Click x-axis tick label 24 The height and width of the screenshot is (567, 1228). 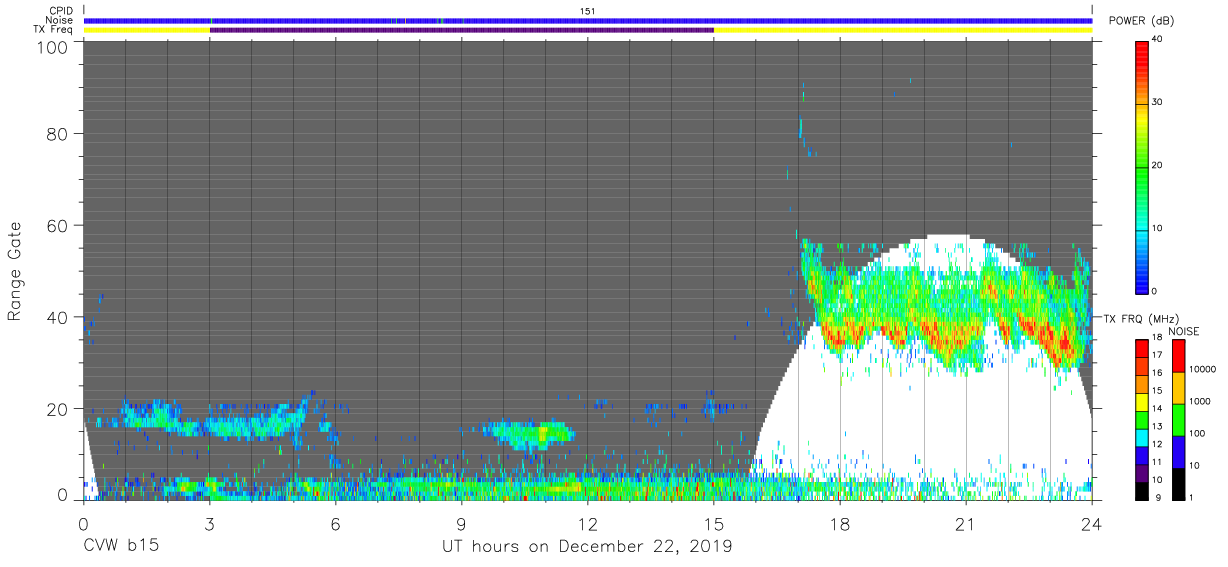point(1091,523)
